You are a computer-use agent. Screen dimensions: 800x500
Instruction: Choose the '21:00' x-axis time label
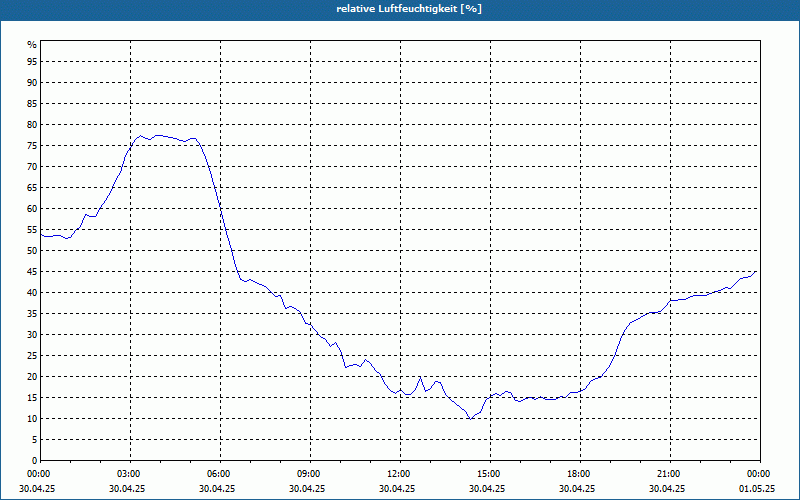(x=670, y=474)
